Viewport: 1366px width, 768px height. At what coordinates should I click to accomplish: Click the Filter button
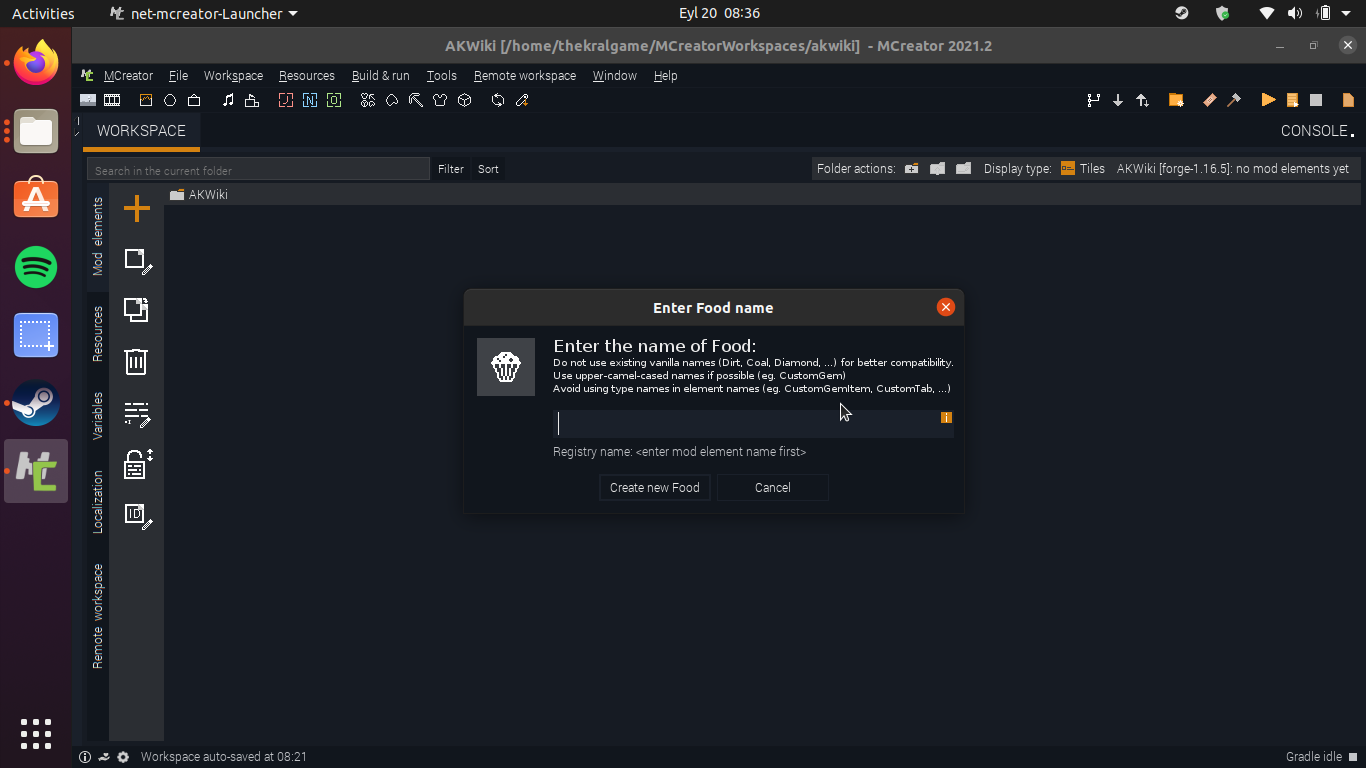tap(451, 169)
